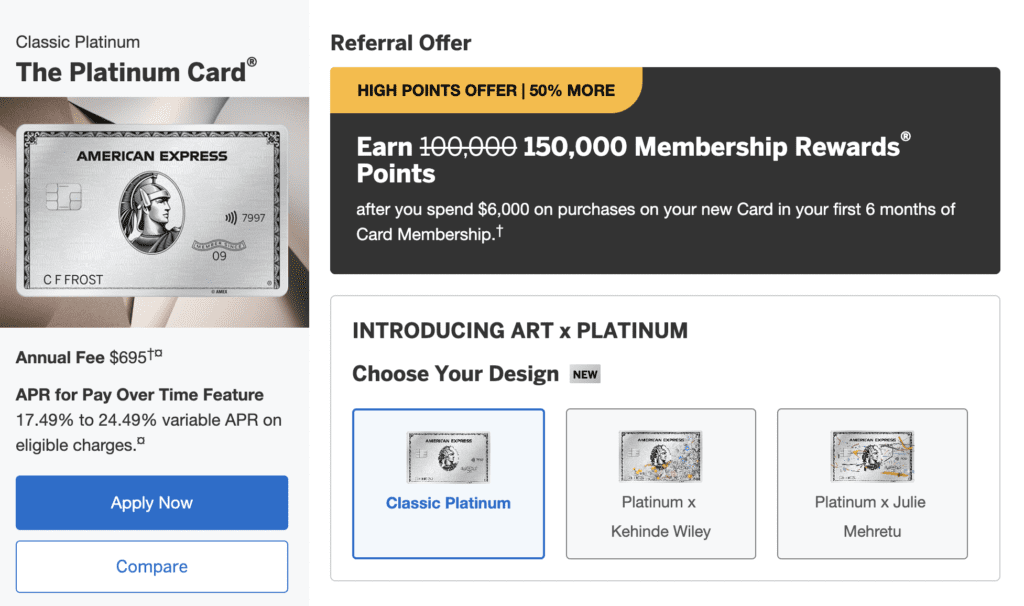The height and width of the screenshot is (606, 1024).
Task: Click The Platinum Card heading
Action: pyautogui.click(x=128, y=72)
